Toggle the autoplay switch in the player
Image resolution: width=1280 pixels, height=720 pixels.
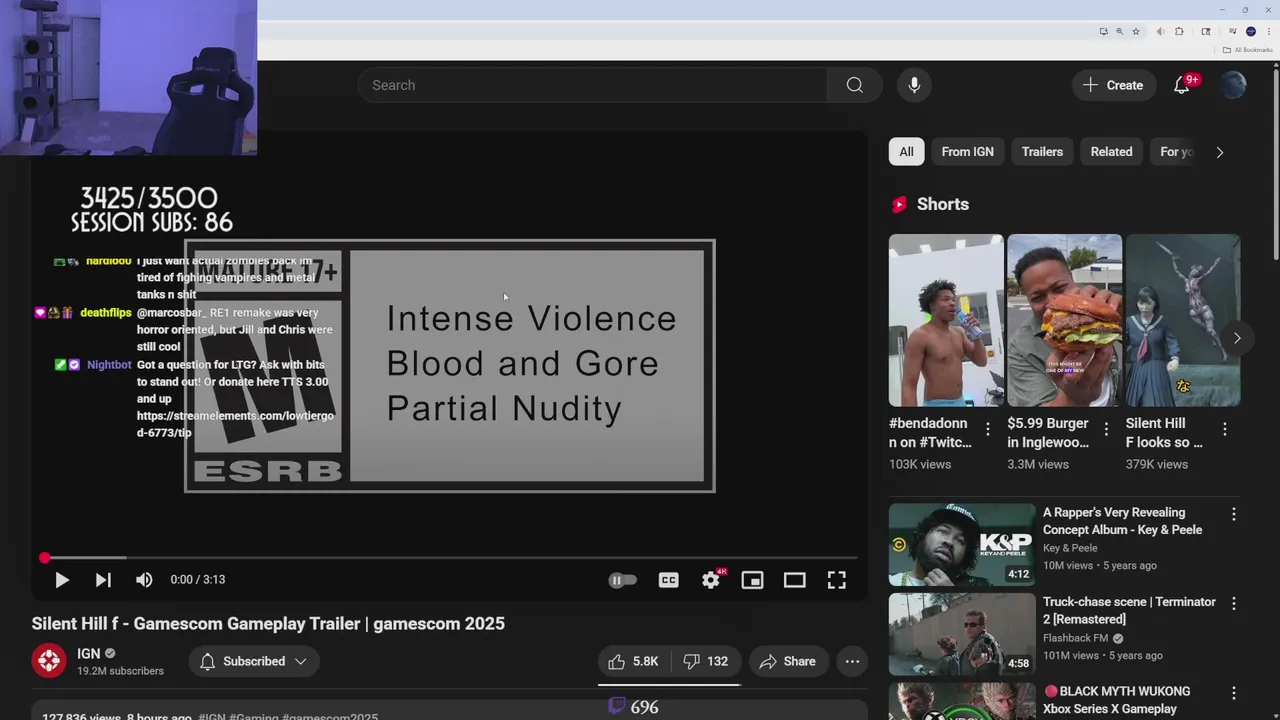point(622,580)
